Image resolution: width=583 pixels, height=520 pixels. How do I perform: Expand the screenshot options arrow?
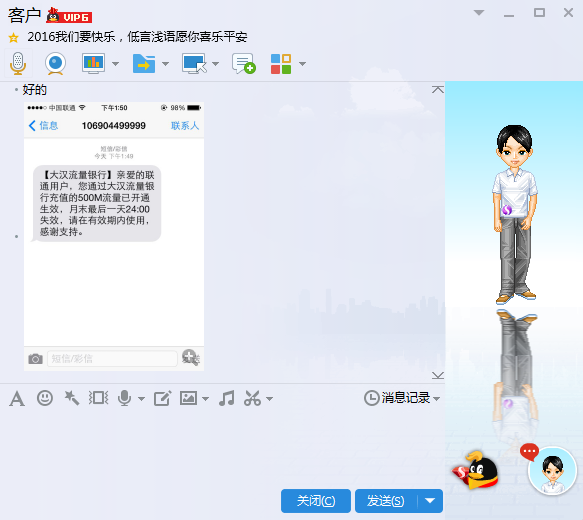(270, 399)
